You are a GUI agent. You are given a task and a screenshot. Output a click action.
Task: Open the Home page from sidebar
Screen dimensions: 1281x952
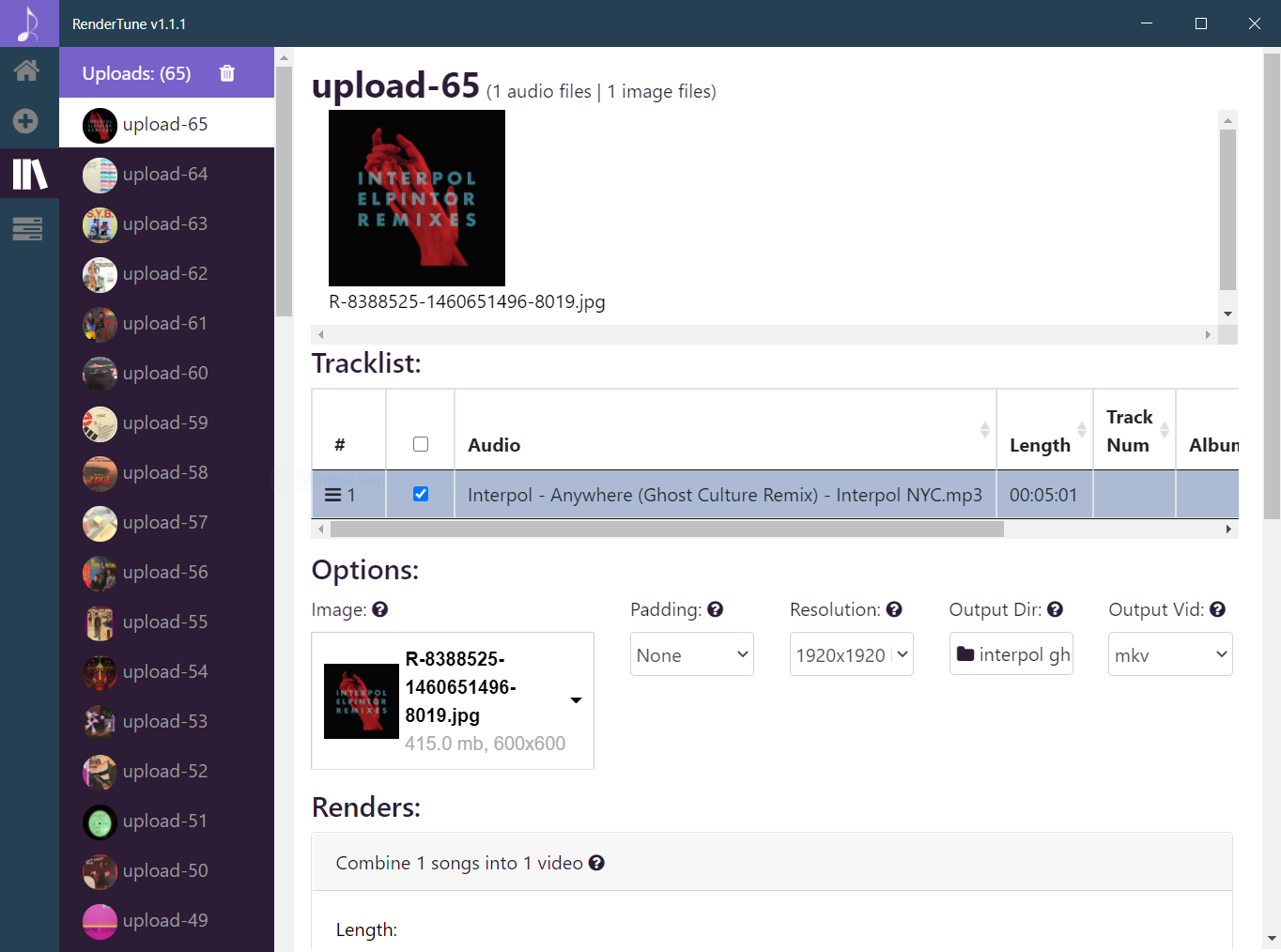(x=26, y=71)
